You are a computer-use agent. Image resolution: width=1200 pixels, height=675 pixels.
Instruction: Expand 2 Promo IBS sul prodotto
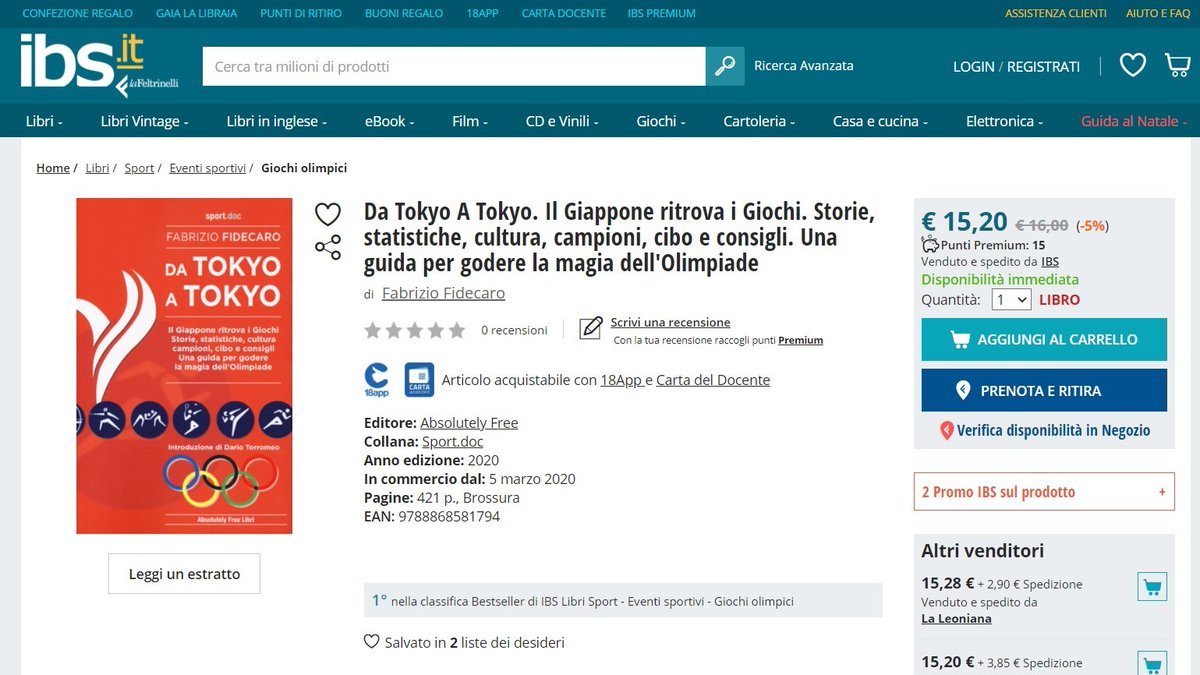click(x=1044, y=492)
